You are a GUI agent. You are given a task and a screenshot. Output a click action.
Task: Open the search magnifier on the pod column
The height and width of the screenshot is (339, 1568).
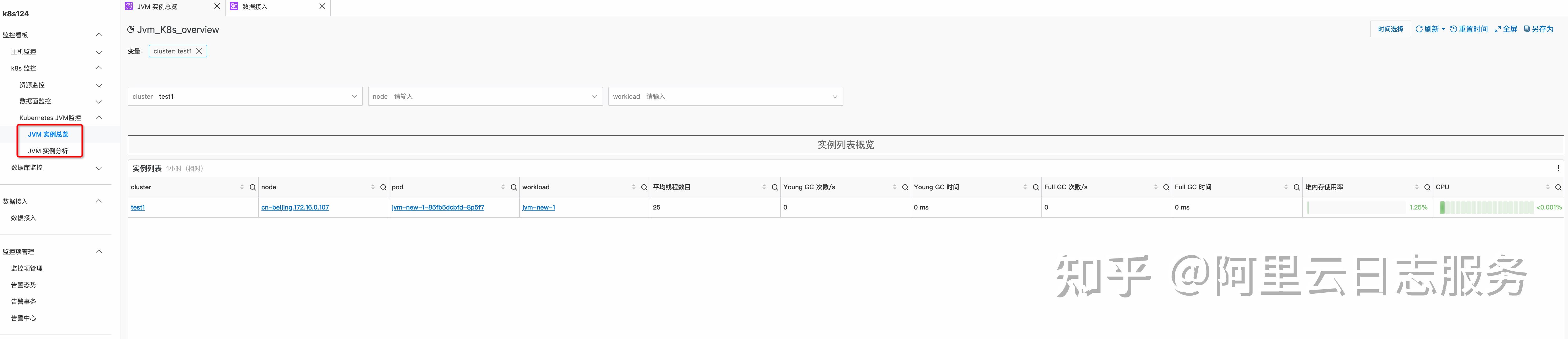point(513,187)
